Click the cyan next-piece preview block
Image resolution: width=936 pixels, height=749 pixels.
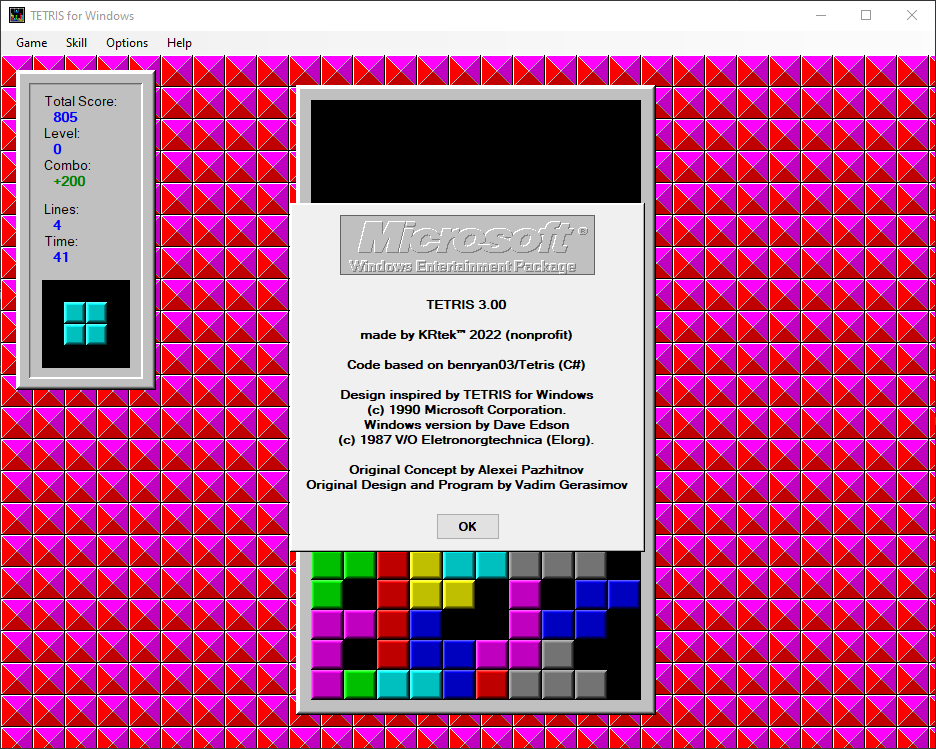coord(85,323)
